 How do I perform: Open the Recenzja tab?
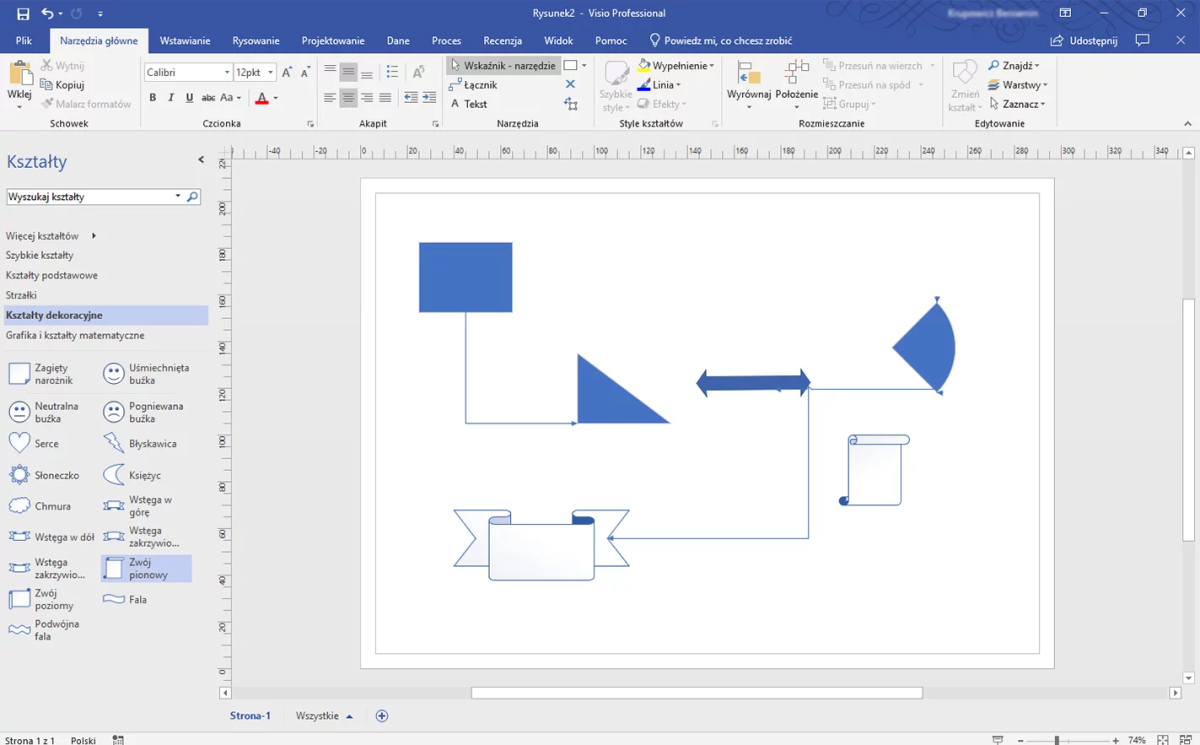(503, 40)
